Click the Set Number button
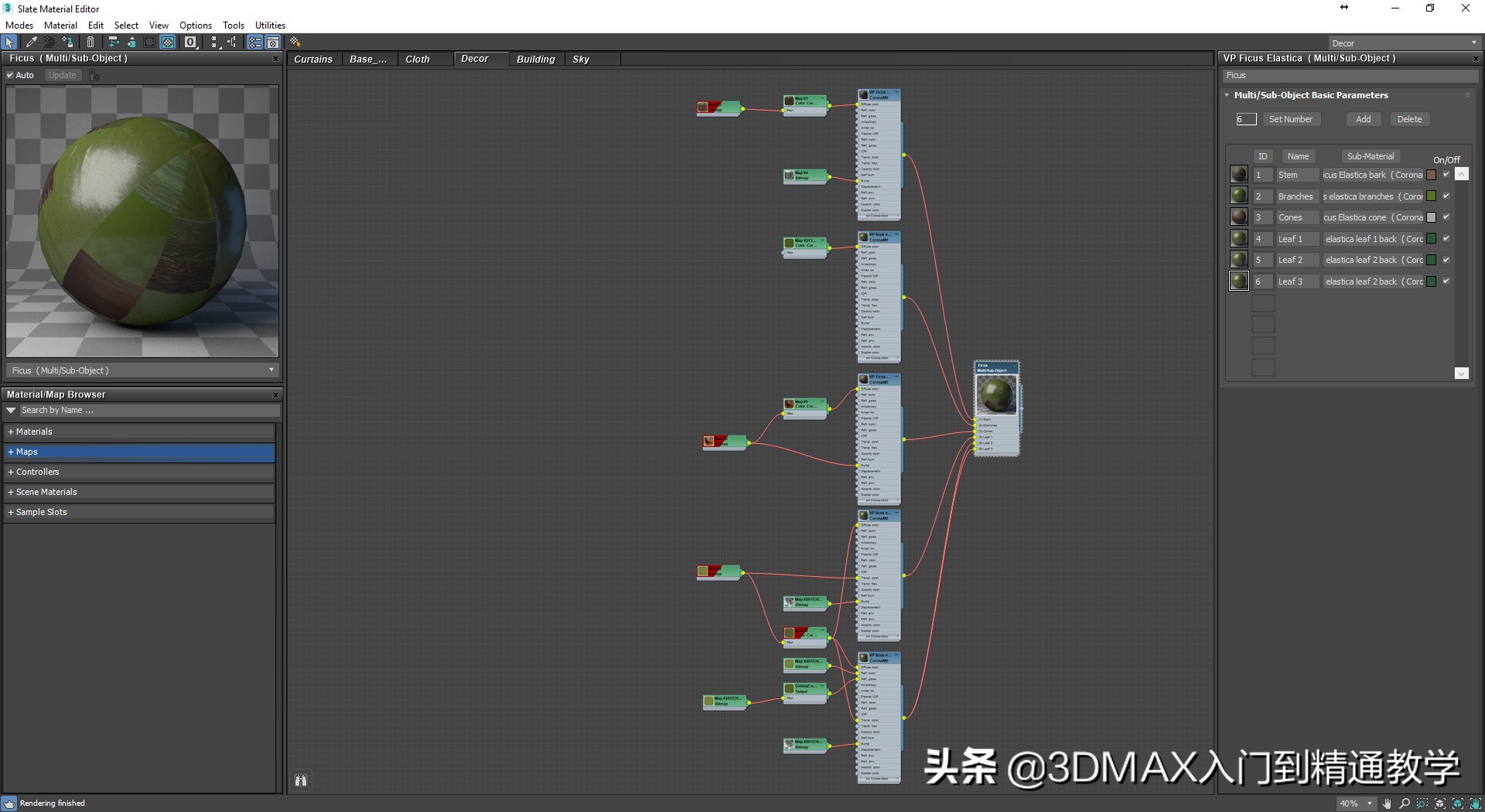Screen dimensions: 1485x812 [1290, 118]
